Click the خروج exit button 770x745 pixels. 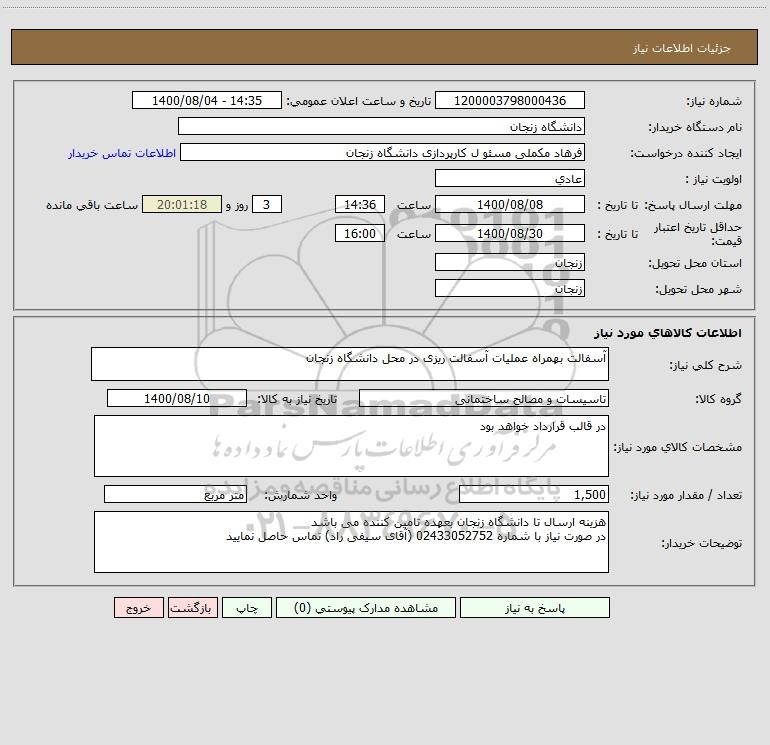click(x=138, y=608)
